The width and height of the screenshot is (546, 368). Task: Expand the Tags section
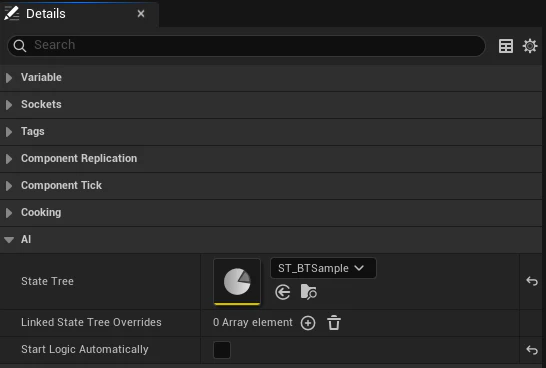point(9,132)
